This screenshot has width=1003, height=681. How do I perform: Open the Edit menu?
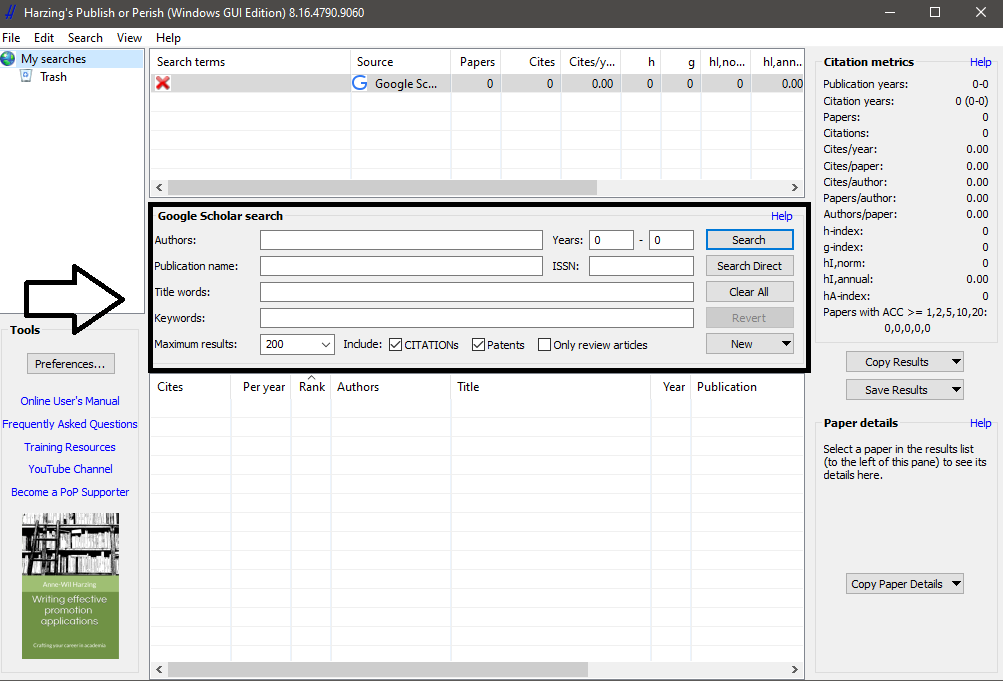coord(44,38)
